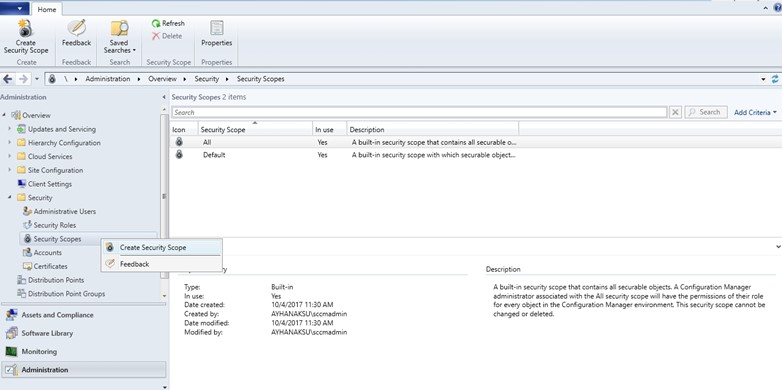Image resolution: width=782 pixels, height=390 pixels.
Task: Select Distribution Points in the tree
Action: click(50, 280)
